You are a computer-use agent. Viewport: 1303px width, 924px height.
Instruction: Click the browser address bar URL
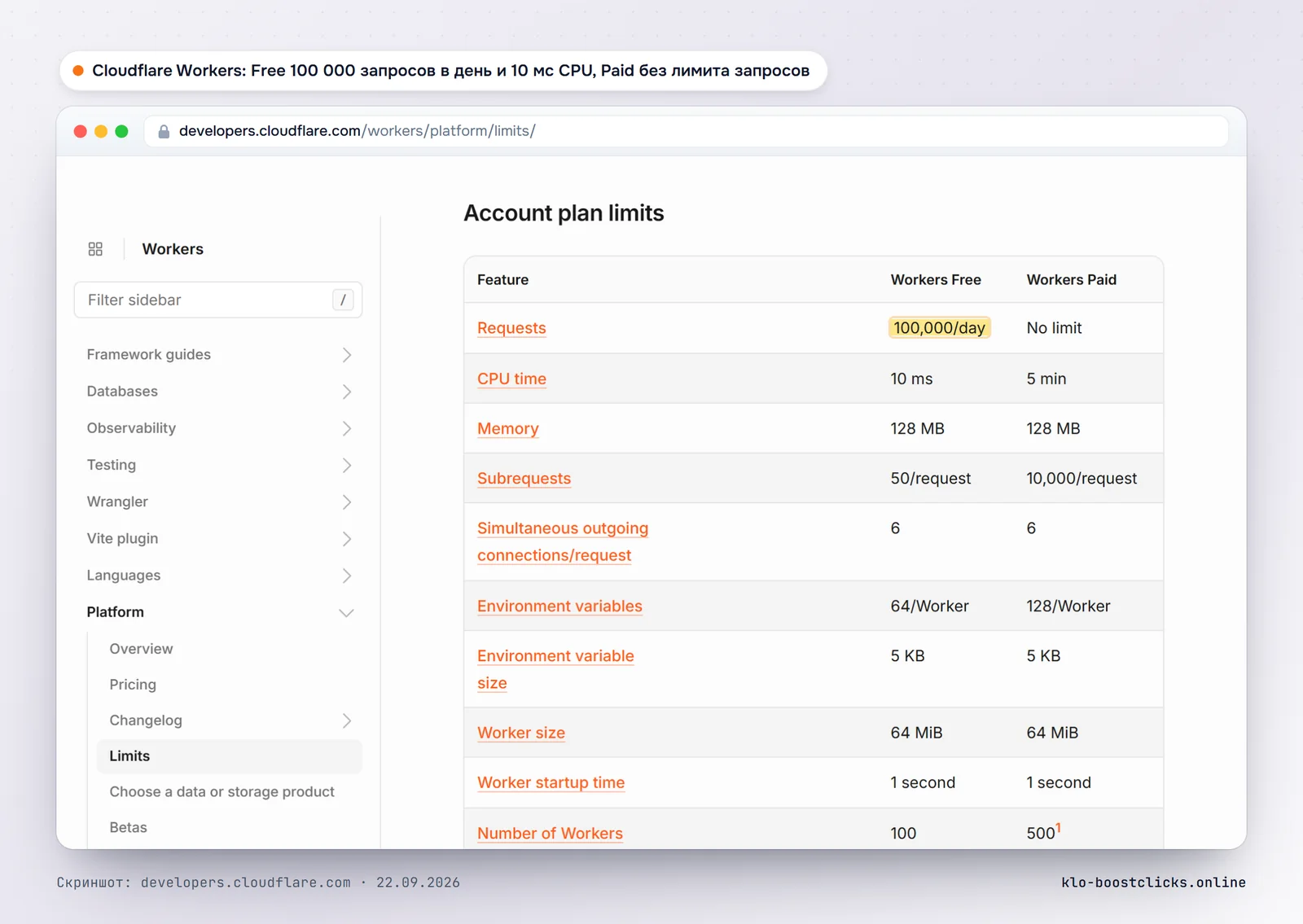point(357,131)
